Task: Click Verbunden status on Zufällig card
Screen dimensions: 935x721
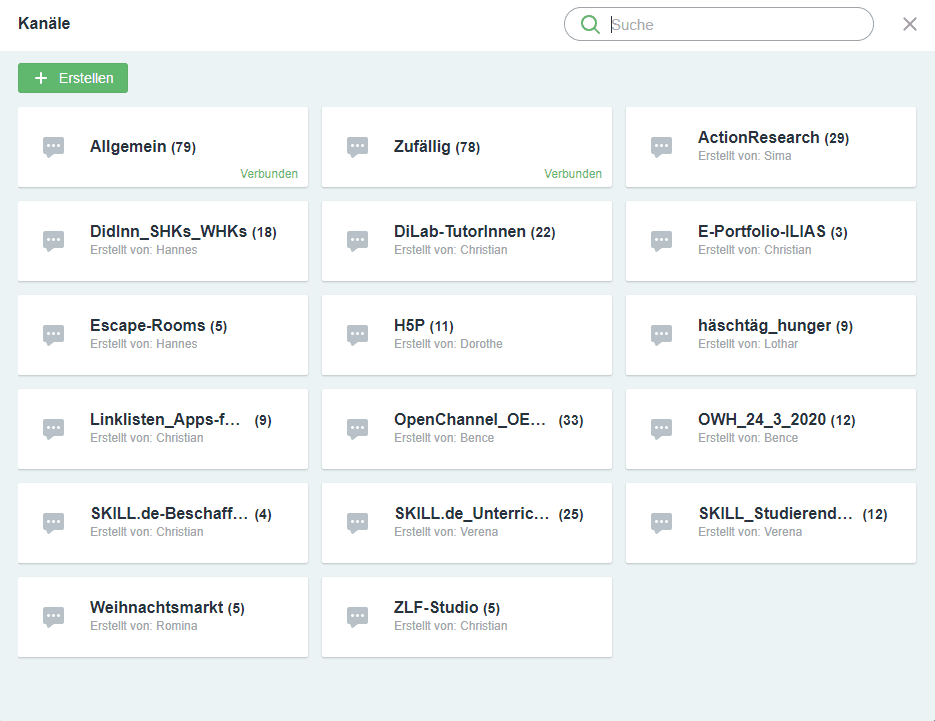Action: click(573, 174)
